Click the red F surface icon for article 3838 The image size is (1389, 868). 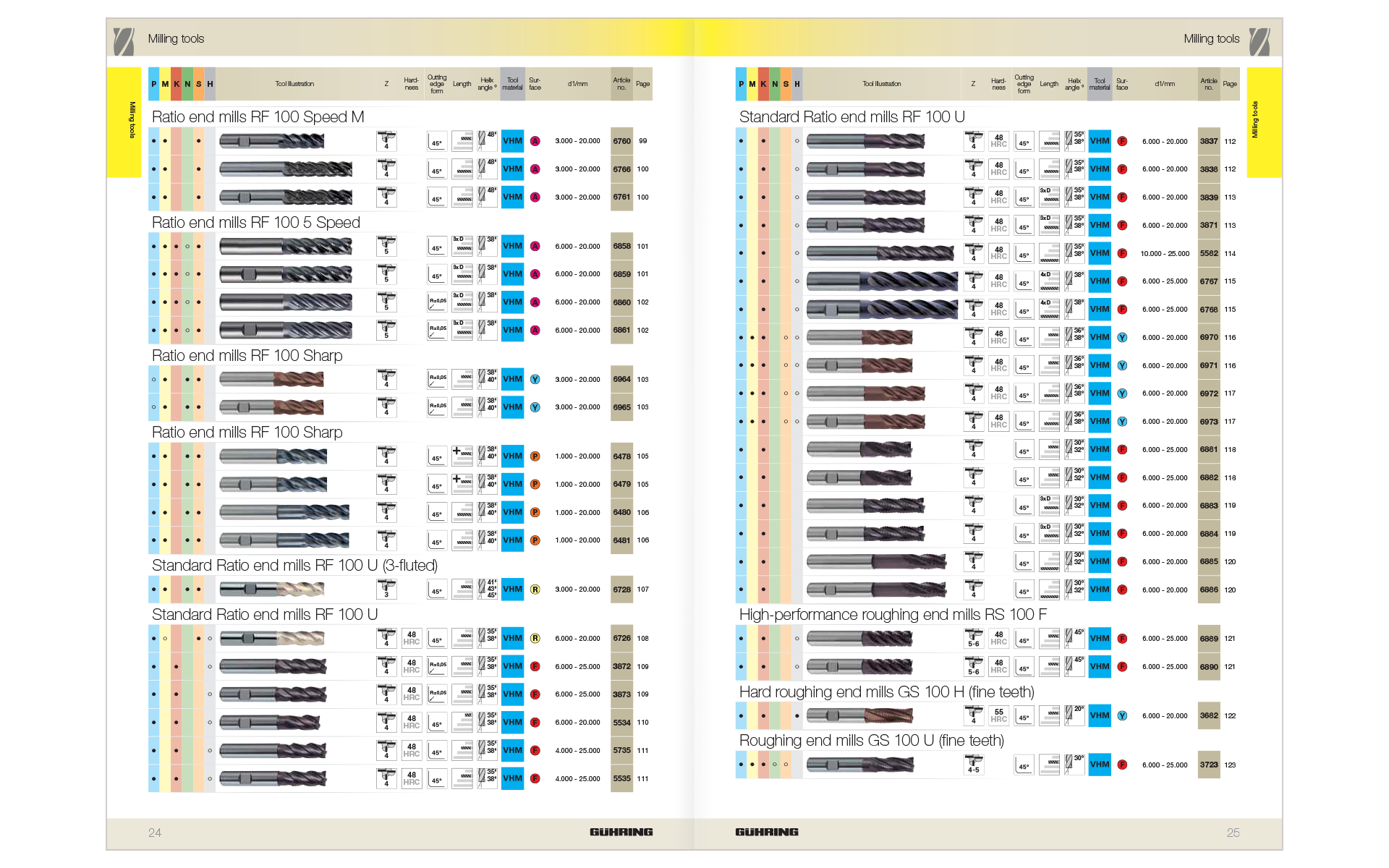point(1122,169)
